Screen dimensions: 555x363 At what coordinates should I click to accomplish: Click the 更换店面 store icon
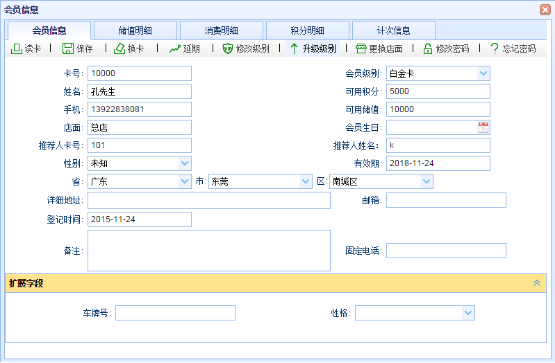(361, 48)
